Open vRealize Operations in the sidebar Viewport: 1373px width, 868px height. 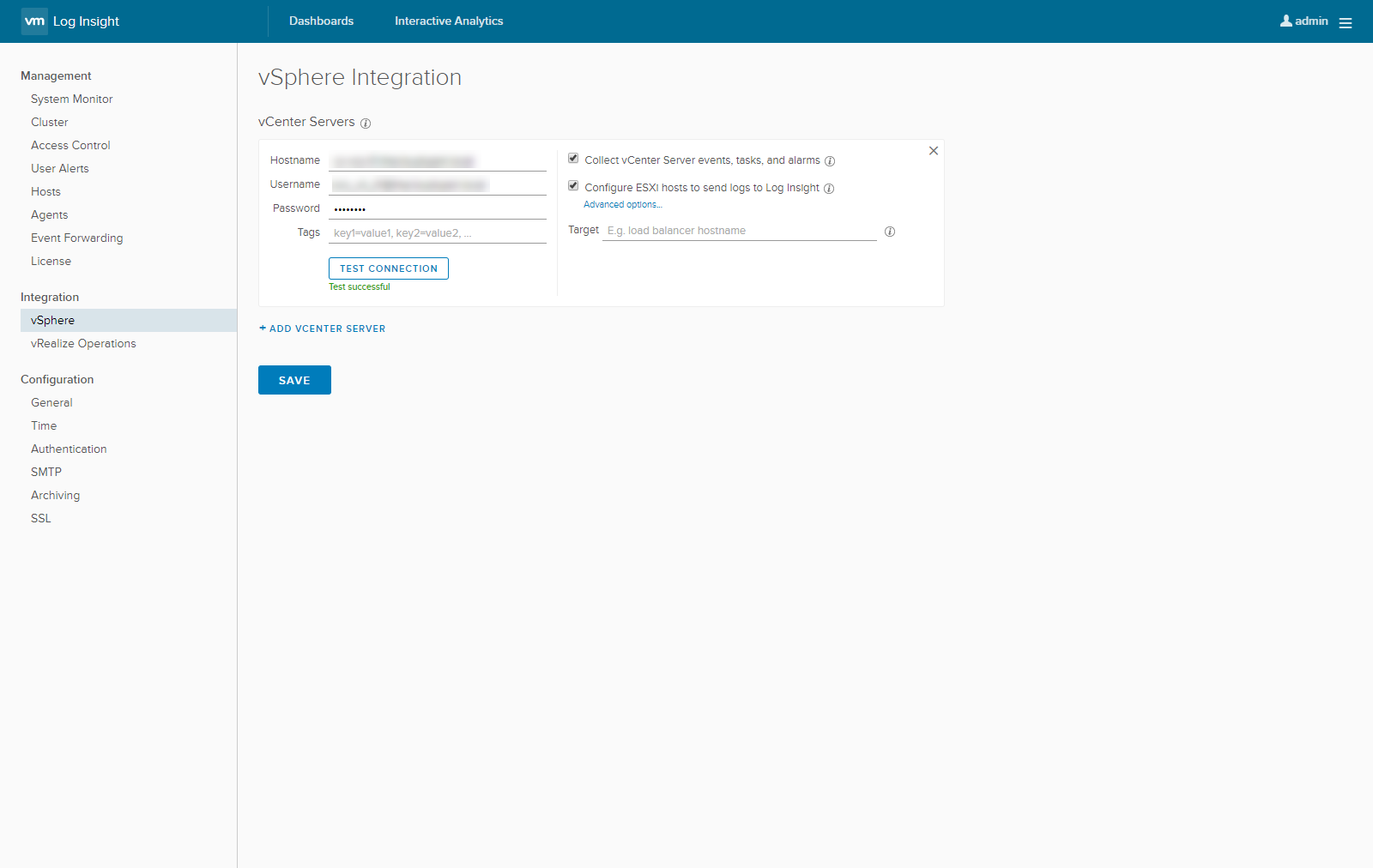(83, 344)
